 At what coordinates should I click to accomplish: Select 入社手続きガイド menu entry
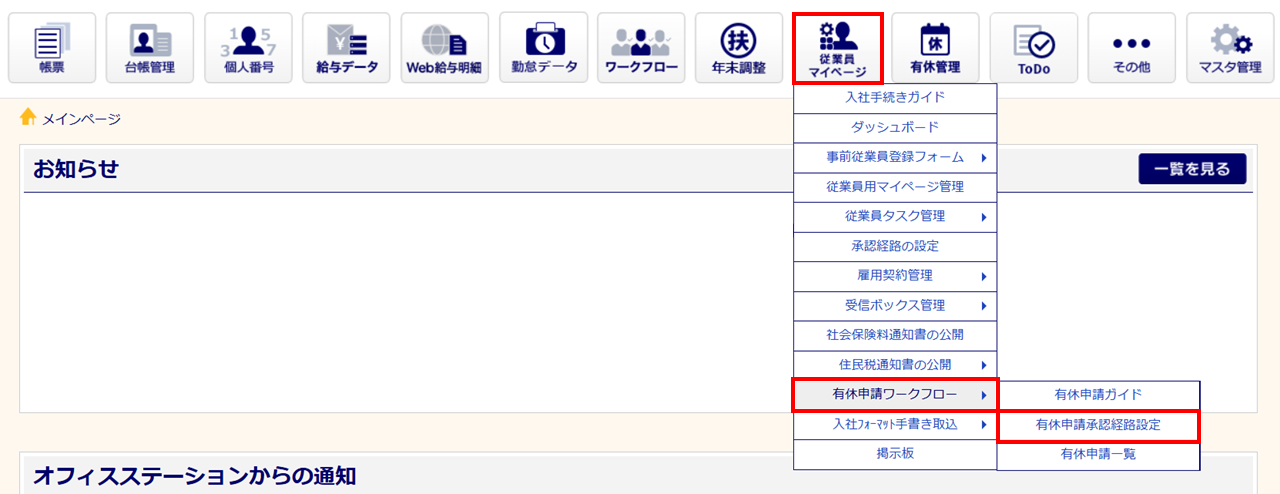pos(895,98)
